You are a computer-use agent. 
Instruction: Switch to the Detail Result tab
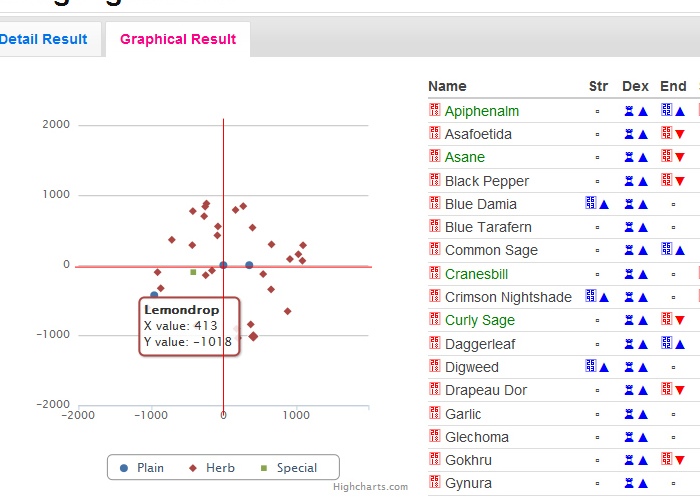43,40
